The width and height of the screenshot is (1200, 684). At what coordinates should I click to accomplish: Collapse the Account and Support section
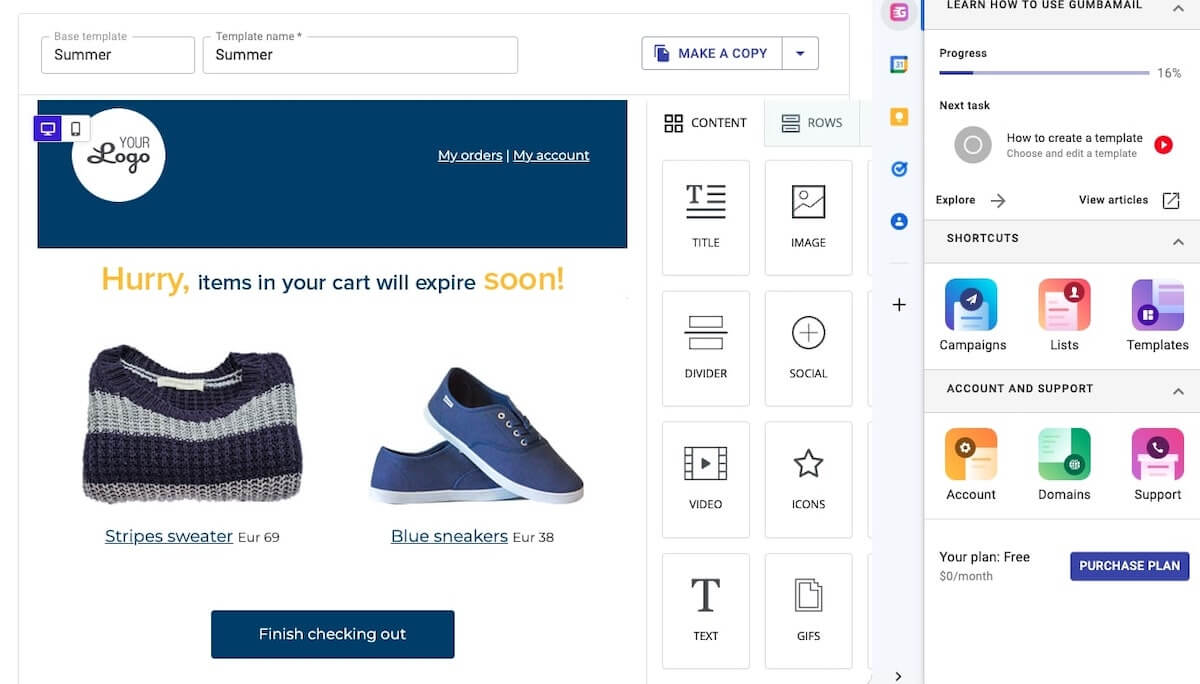1178,391
